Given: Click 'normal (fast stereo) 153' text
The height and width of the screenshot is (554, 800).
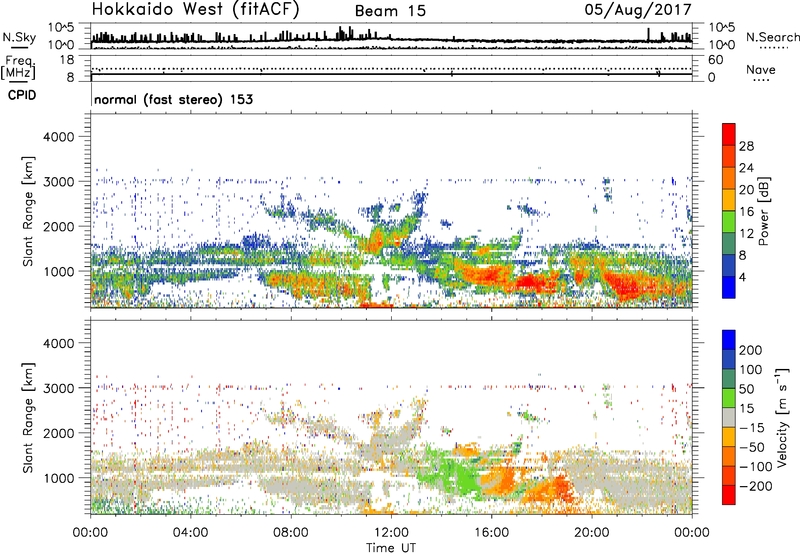Looking at the screenshot, I should tap(173, 99).
